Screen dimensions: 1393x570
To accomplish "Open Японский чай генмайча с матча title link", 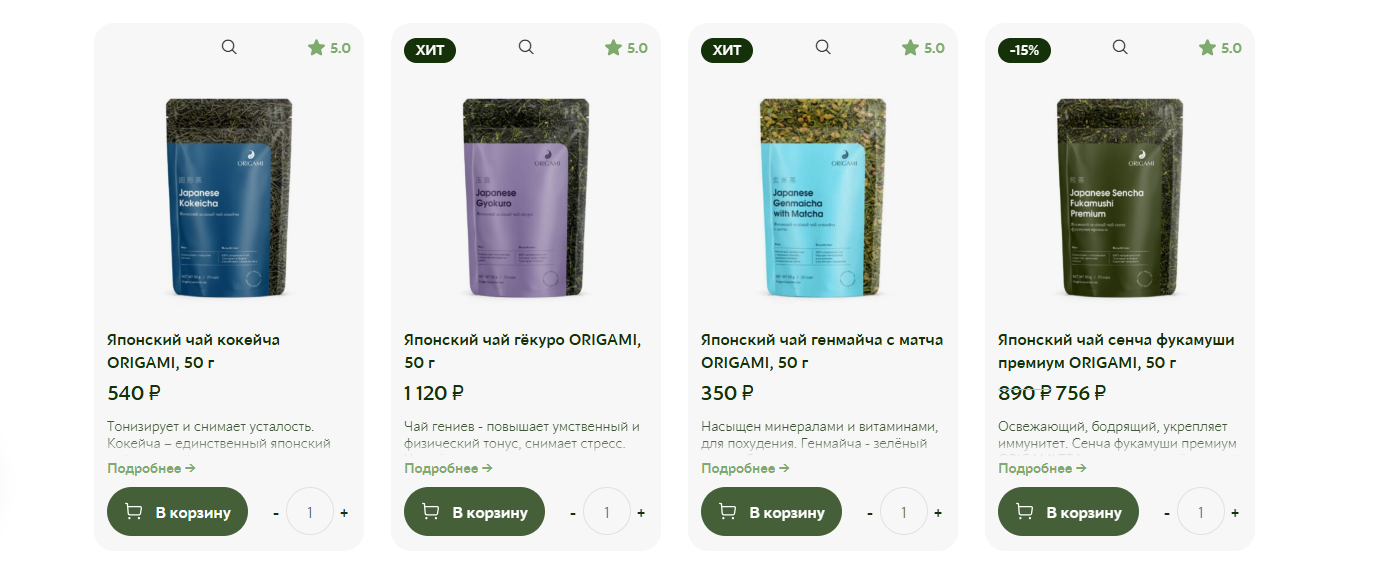I will [822, 351].
